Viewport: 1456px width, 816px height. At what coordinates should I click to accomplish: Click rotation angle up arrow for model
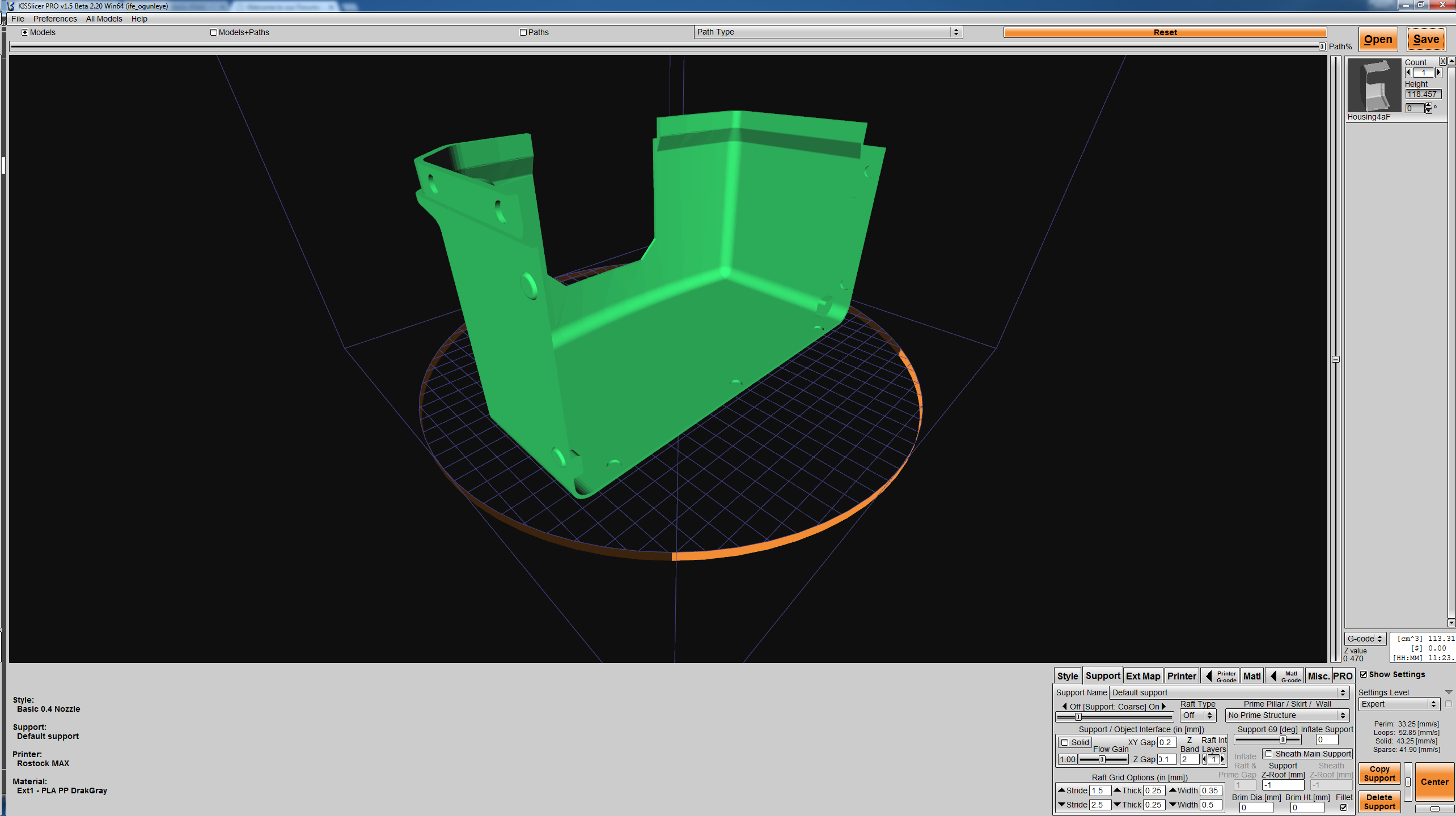click(x=1428, y=105)
